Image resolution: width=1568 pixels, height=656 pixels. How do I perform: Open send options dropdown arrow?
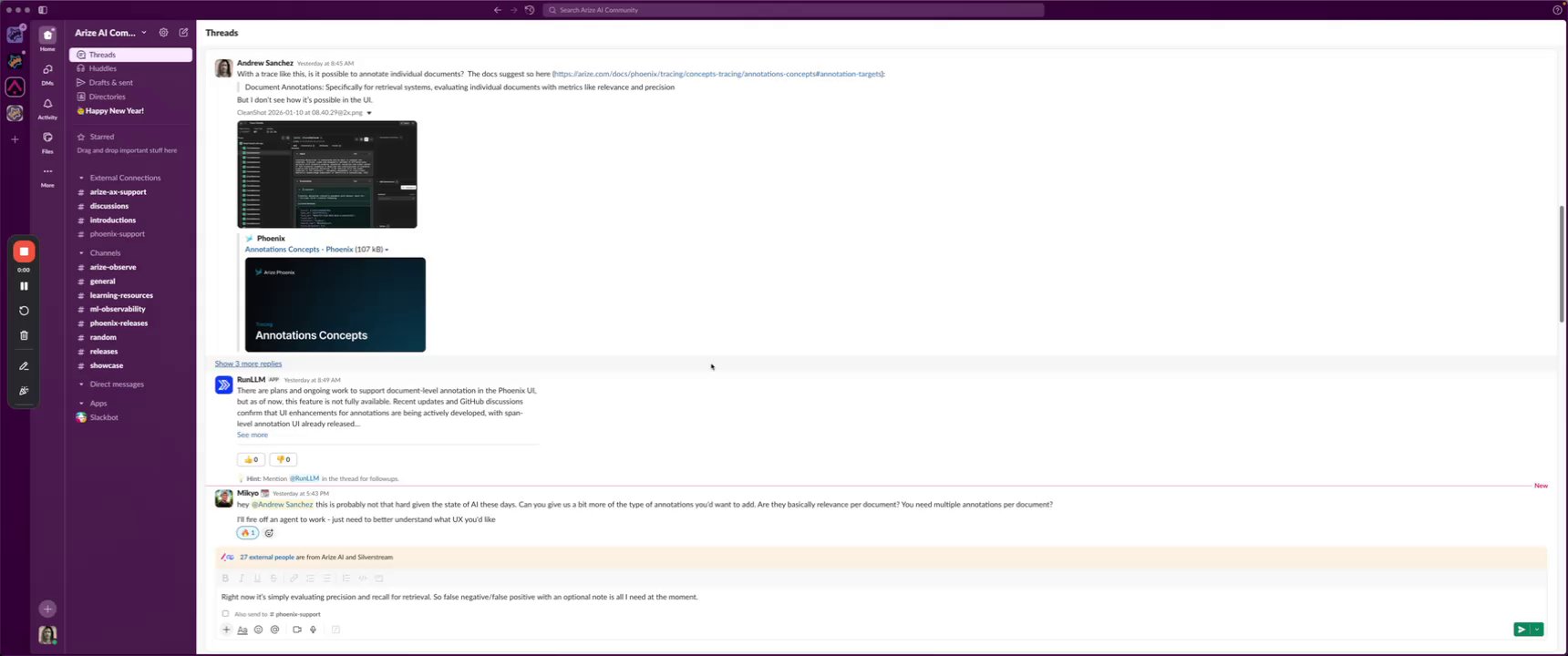1537,630
